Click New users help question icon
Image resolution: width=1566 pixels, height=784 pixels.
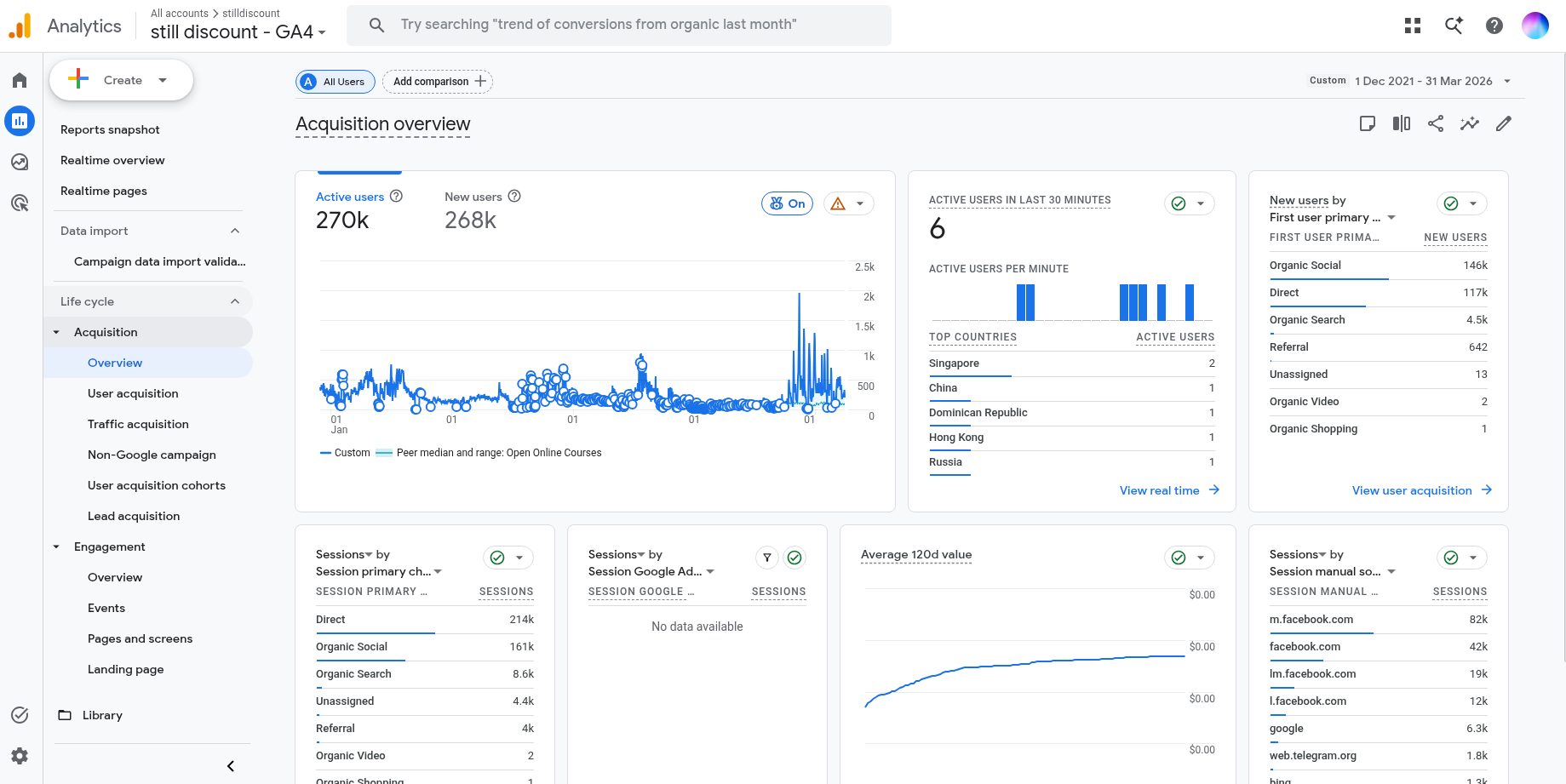514,196
